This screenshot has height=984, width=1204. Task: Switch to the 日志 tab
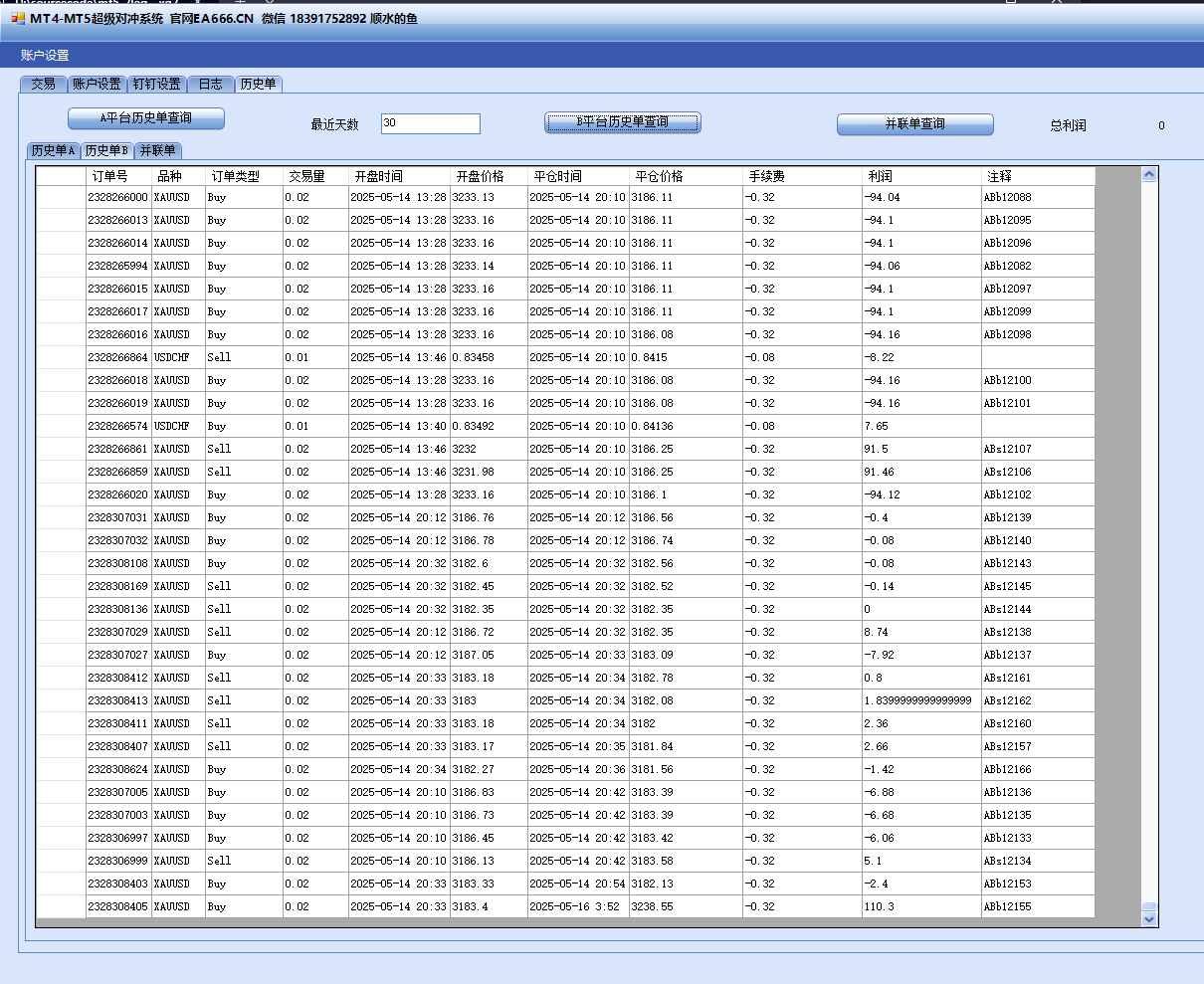tap(210, 85)
